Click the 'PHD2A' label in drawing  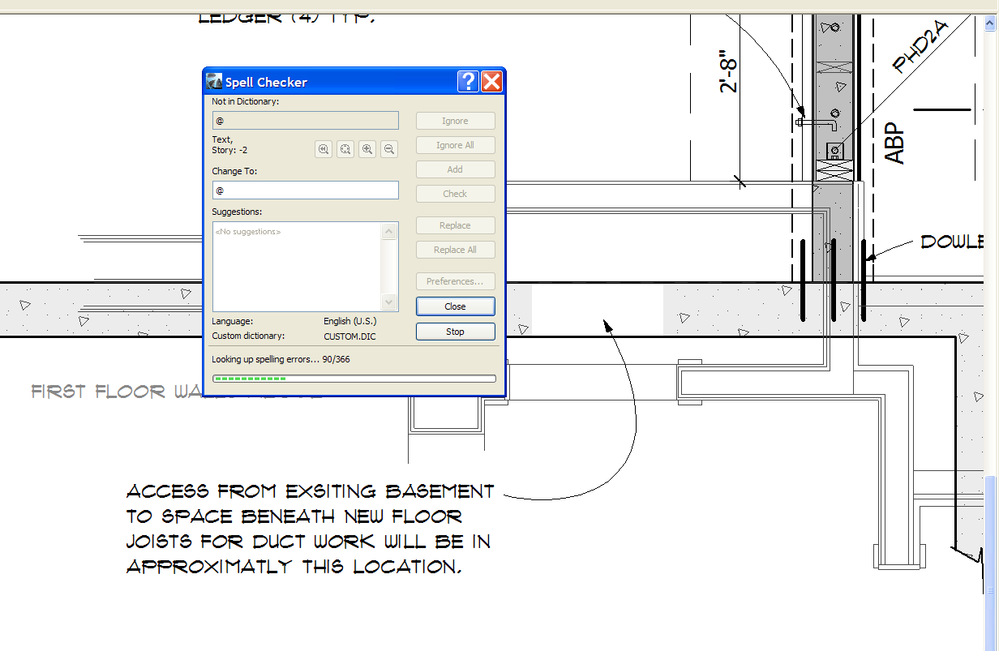tap(921, 46)
